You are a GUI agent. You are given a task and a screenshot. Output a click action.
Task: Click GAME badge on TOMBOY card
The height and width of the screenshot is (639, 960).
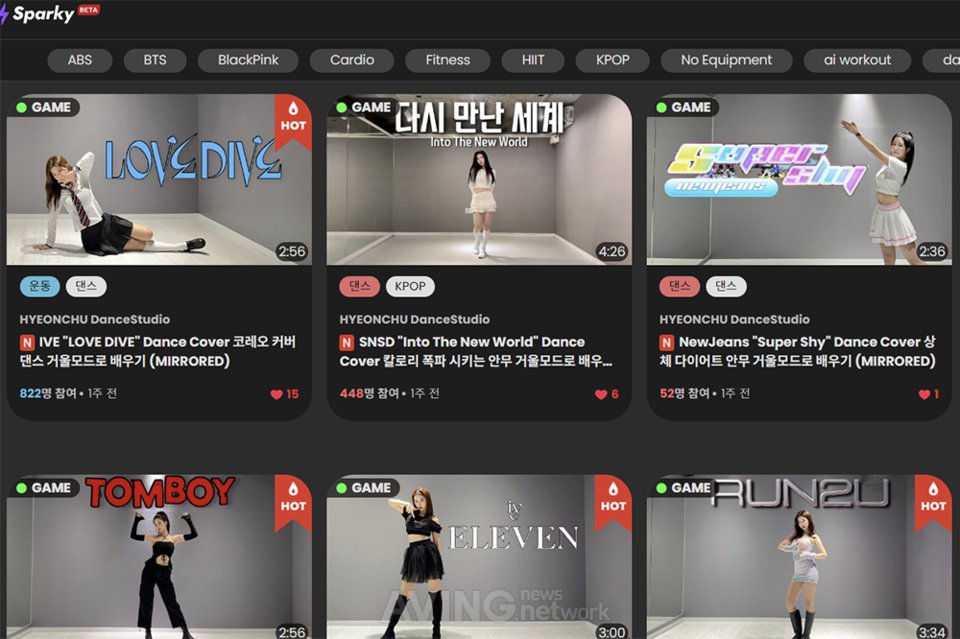(x=44, y=488)
